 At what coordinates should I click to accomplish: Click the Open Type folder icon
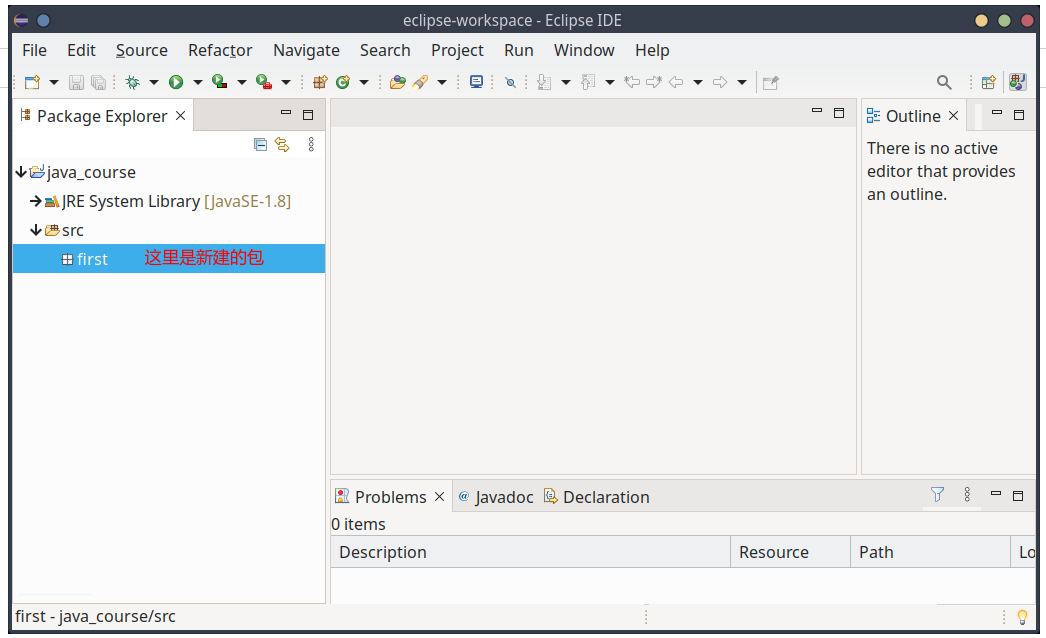point(398,83)
